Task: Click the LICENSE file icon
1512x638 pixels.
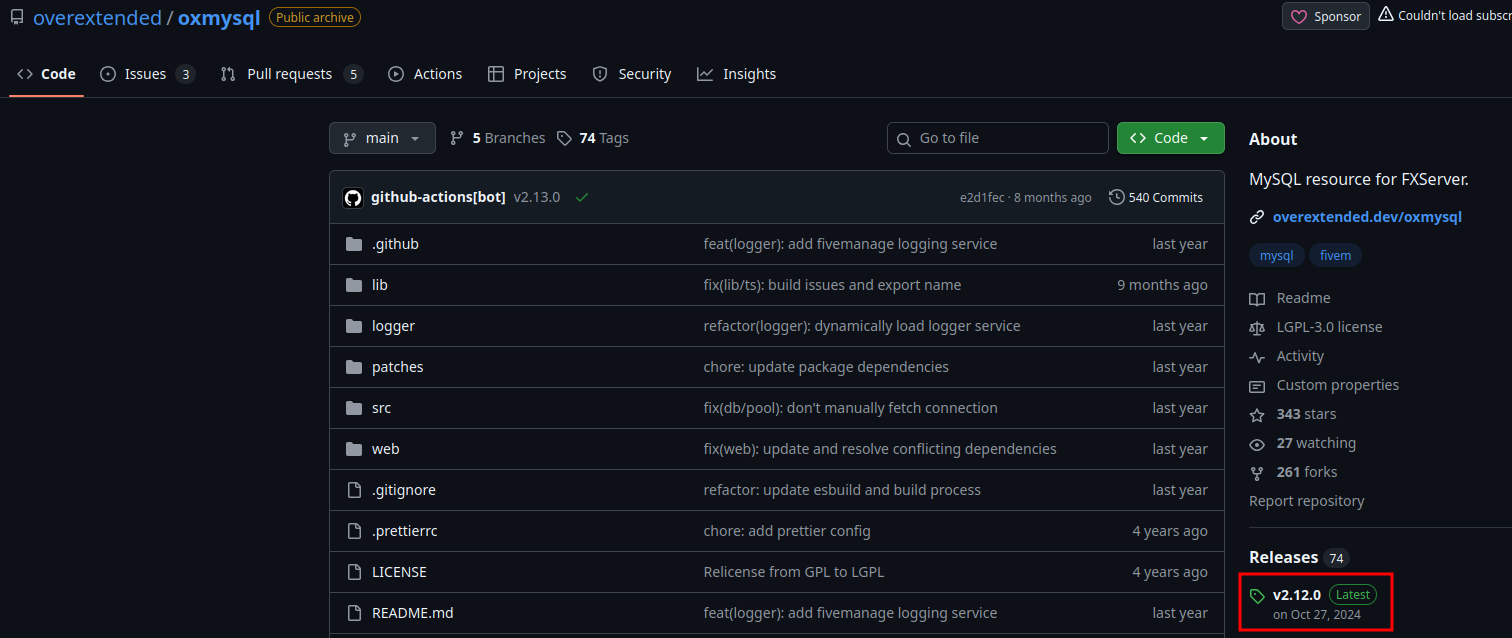Action: (x=353, y=572)
